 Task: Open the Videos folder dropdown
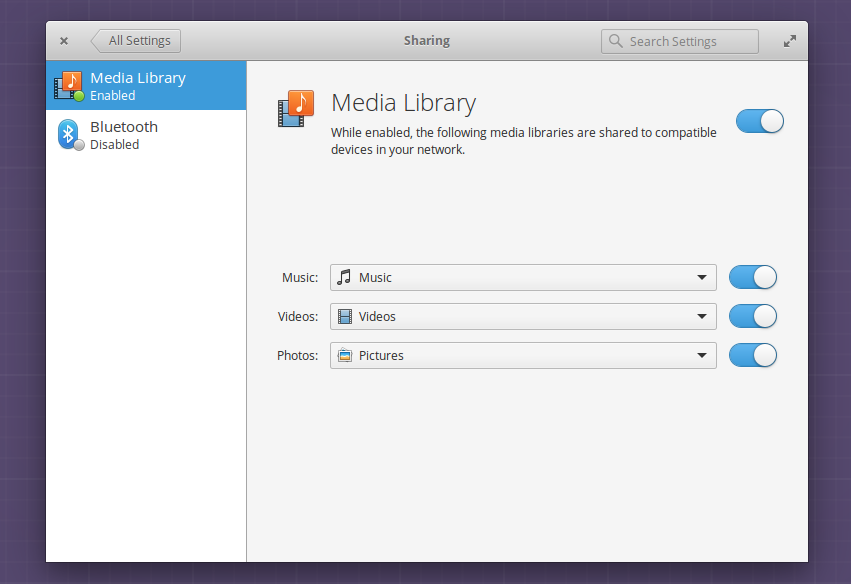(x=523, y=316)
